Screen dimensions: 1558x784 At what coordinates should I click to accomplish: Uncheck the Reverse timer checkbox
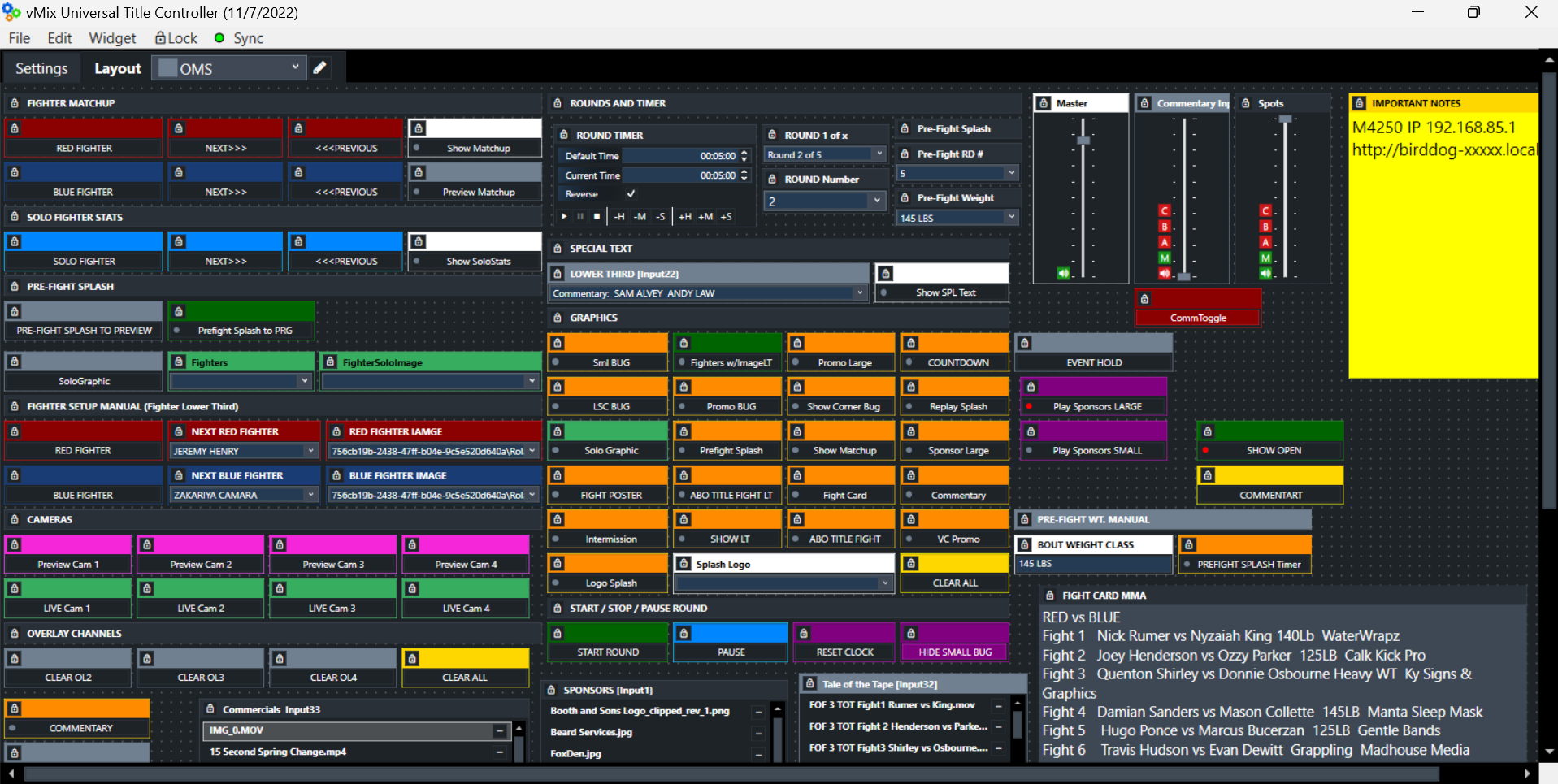pyautogui.click(x=631, y=194)
